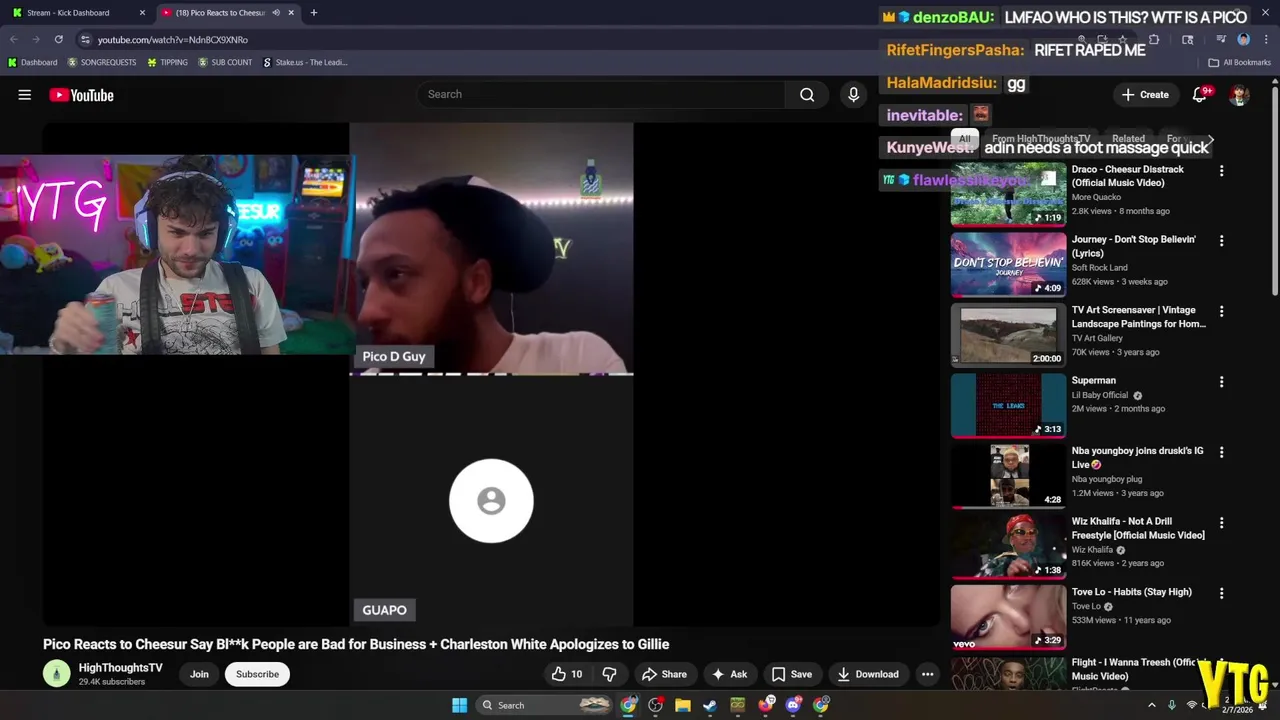Play Draco Cheesur Disstrack thumbnail
The width and height of the screenshot is (1280, 720).
click(x=1008, y=194)
